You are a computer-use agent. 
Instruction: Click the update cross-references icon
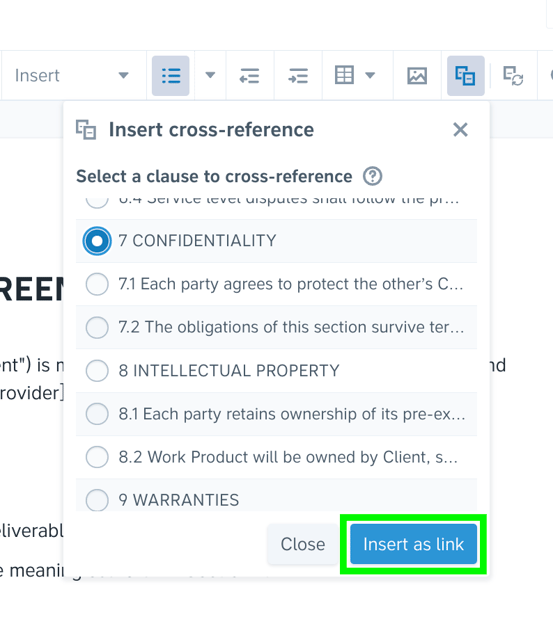coord(513,76)
